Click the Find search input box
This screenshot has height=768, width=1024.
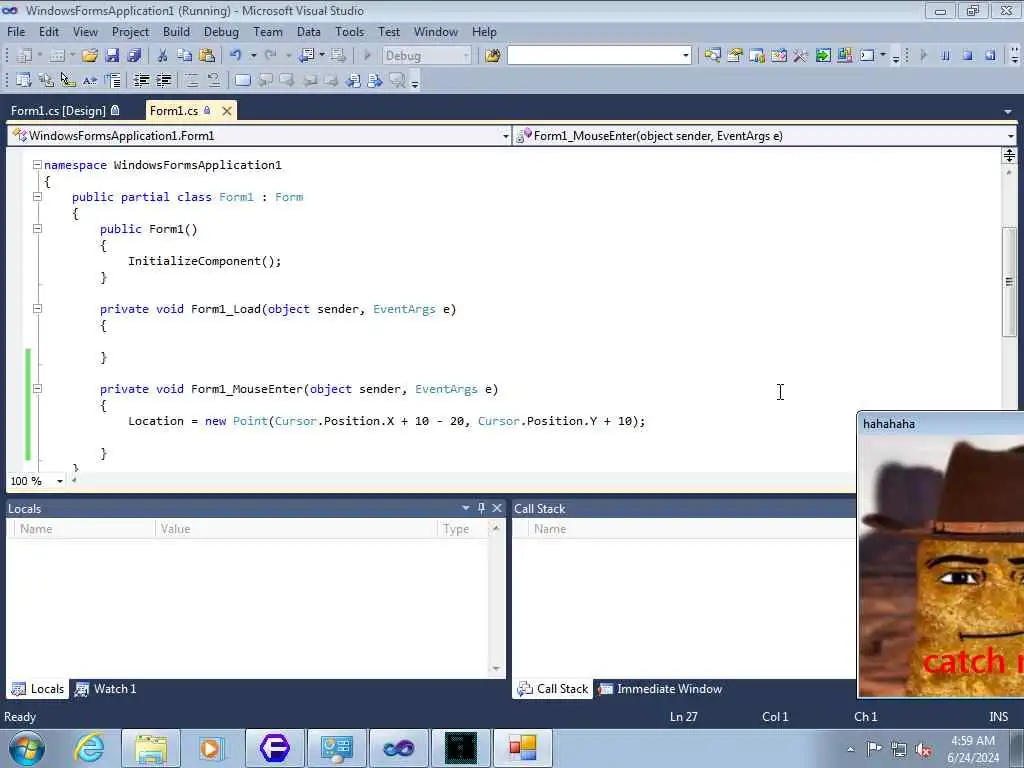pos(594,56)
